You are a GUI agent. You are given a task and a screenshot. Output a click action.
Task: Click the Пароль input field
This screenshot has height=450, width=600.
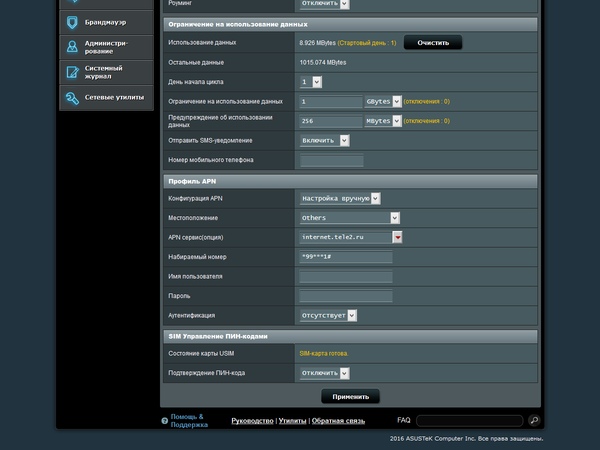[346, 296]
